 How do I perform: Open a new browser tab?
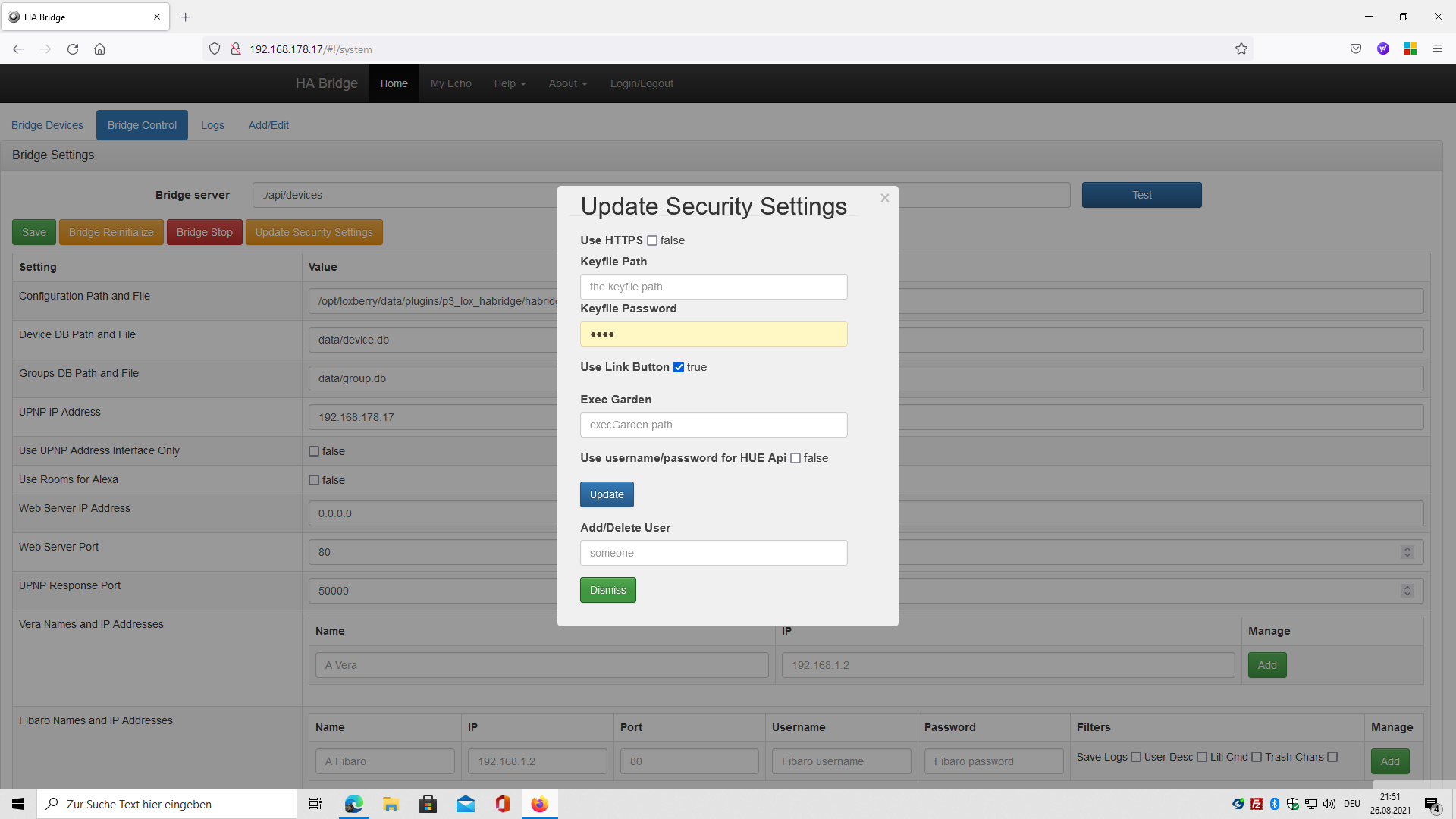[x=186, y=17]
